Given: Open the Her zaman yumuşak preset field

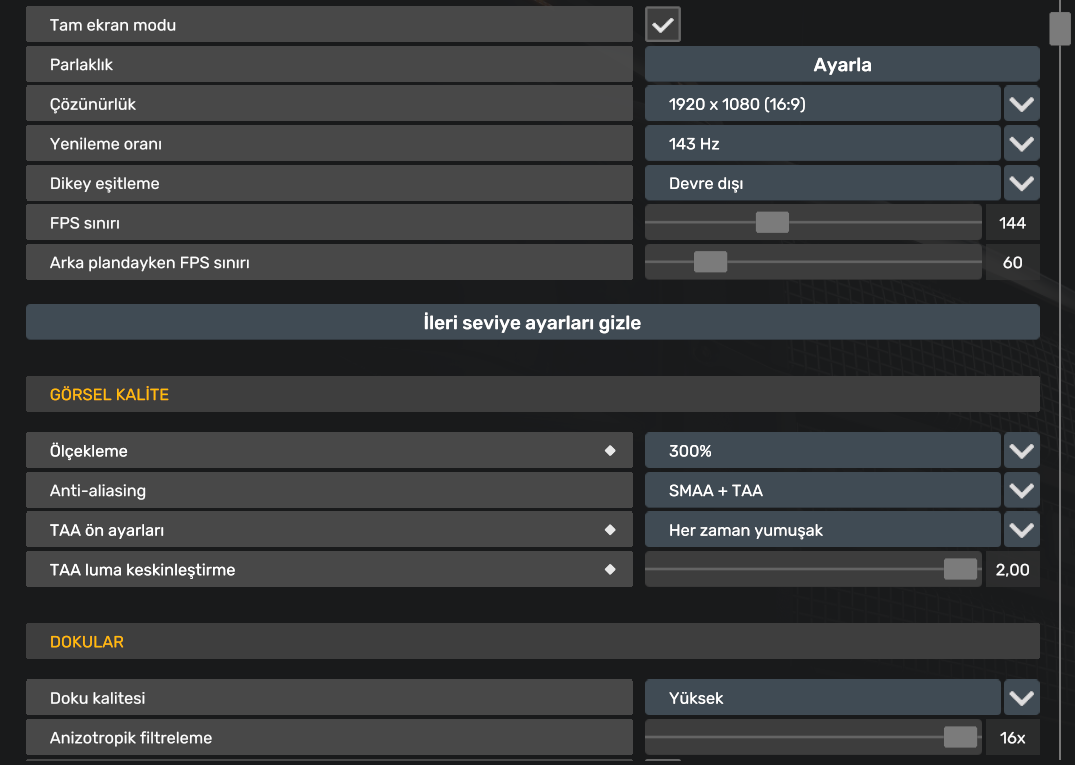Looking at the screenshot, I should [x=822, y=530].
